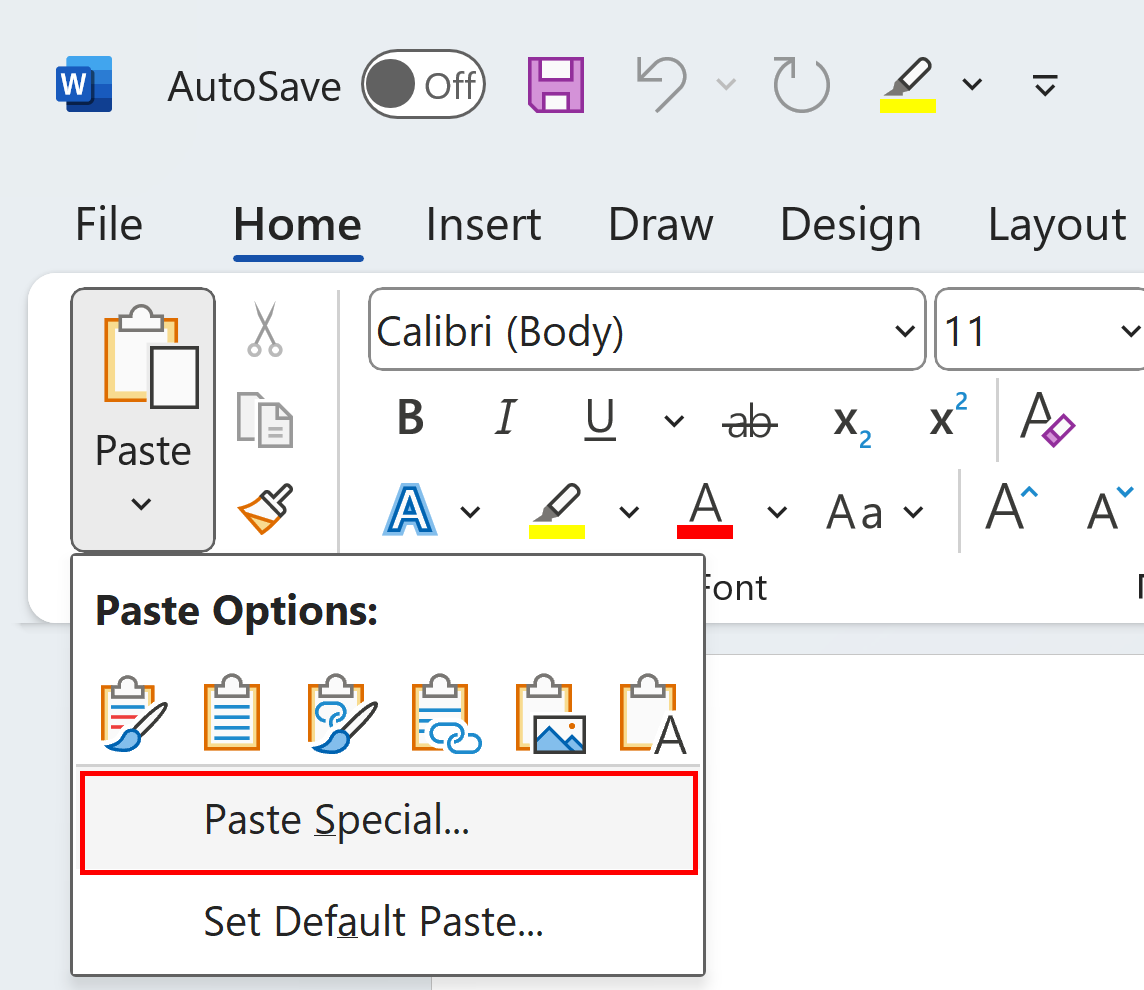
Task: Open Customize Quick Access Toolbar menu
Action: click(x=1045, y=85)
